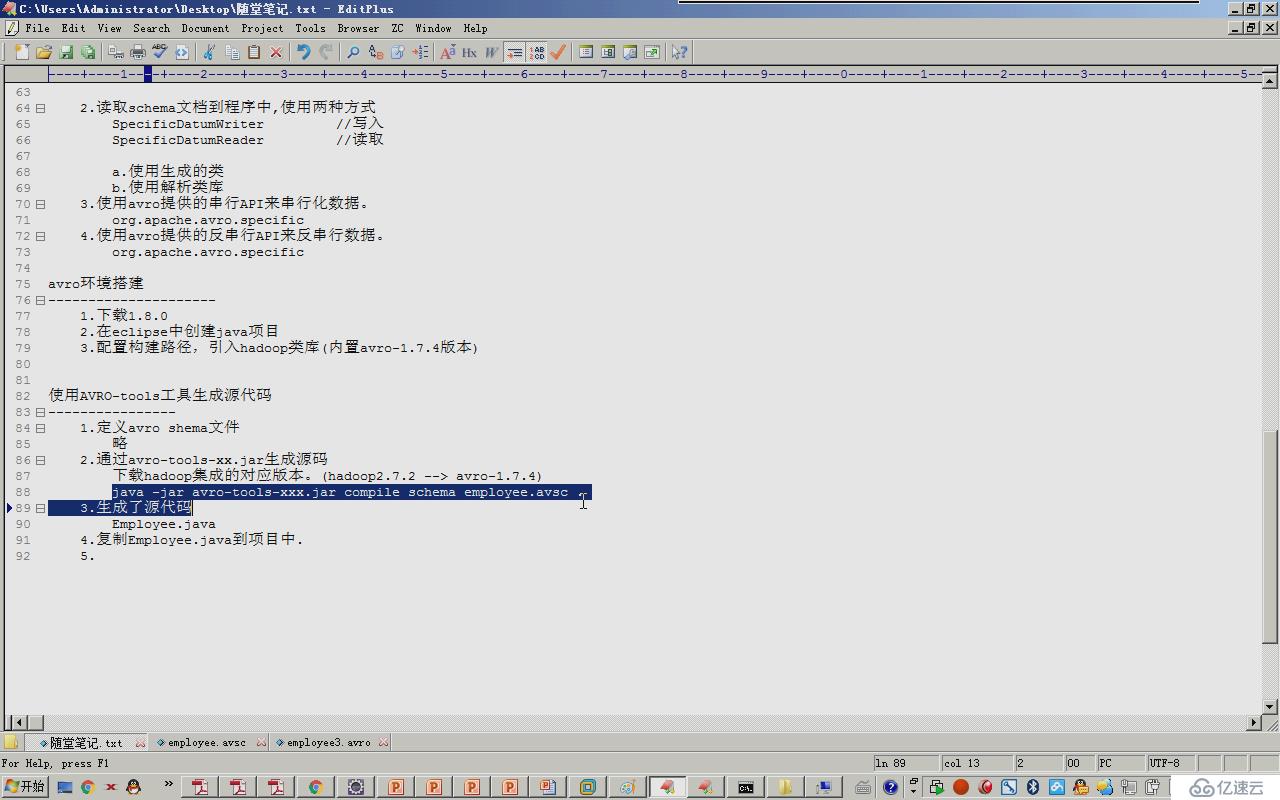Select the 随堂笔记.txt document tab
1280x800 pixels.
pyautogui.click(x=86, y=743)
